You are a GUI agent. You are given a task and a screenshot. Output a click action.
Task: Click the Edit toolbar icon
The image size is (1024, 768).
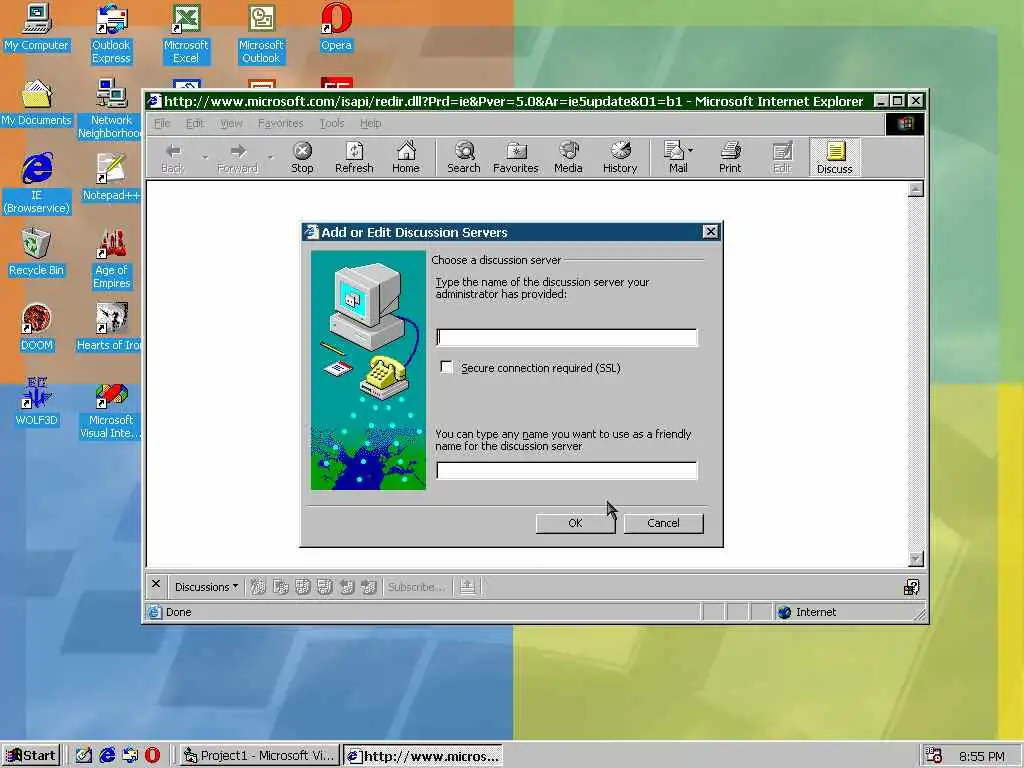tap(782, 157)
